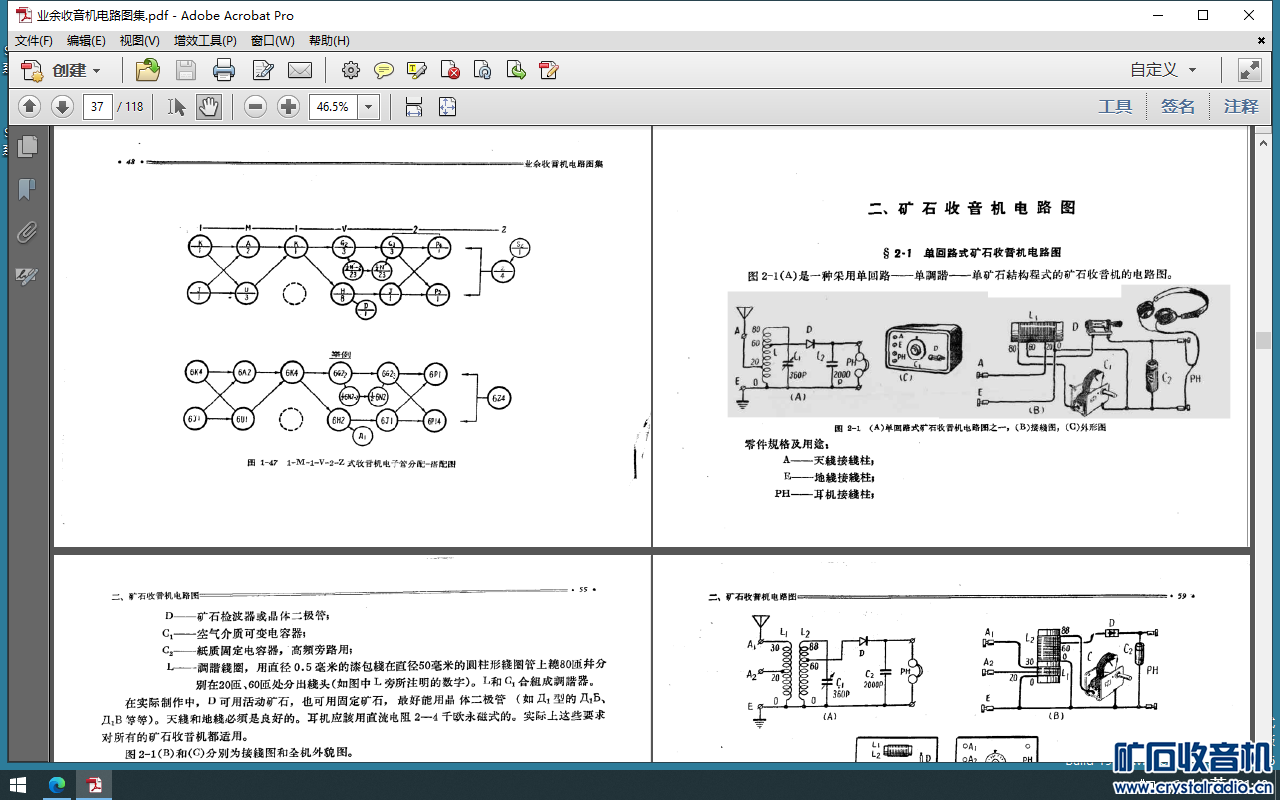Open the 增效工具(P) menu

click(x=205, y=41)
